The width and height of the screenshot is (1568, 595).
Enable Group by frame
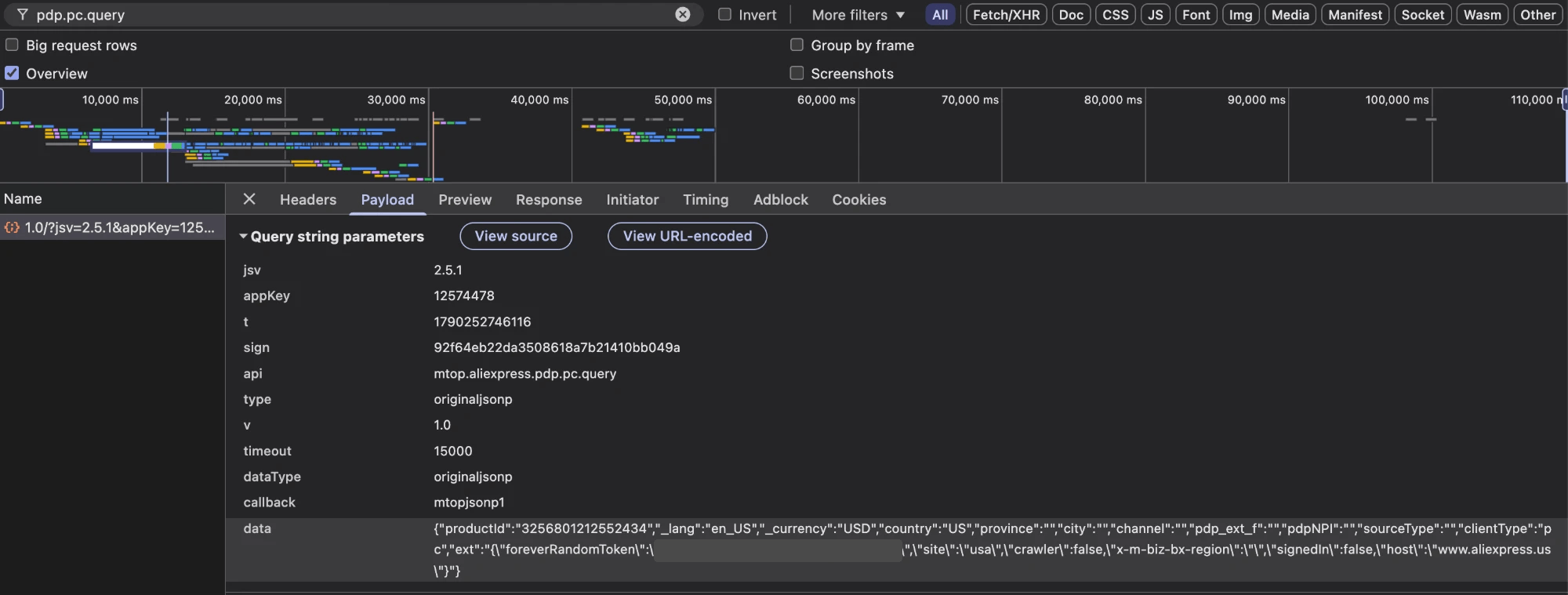coord(797,45)
